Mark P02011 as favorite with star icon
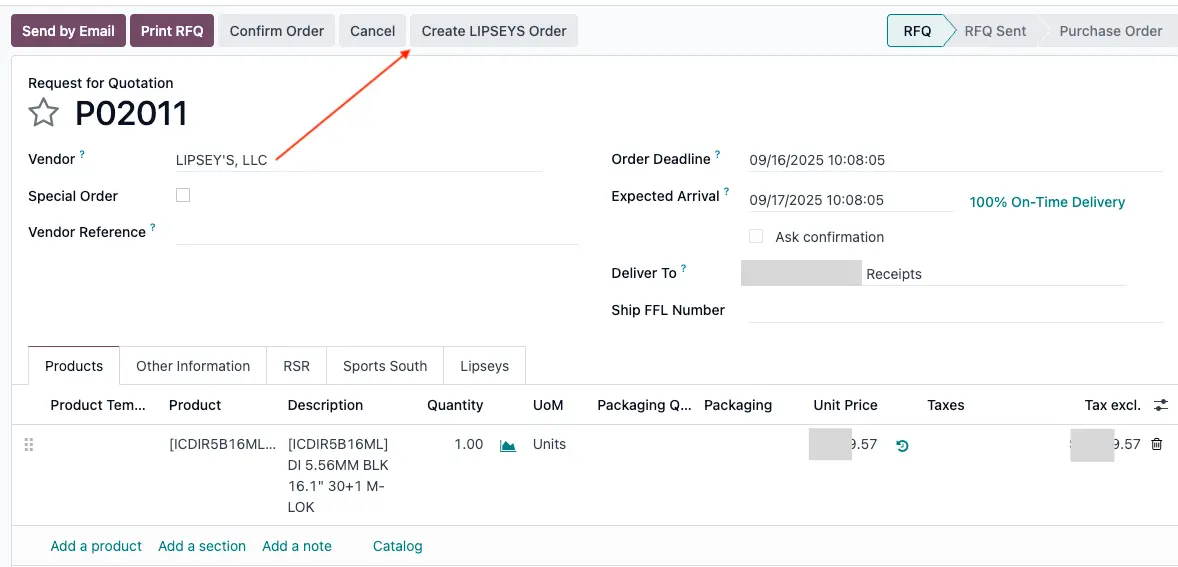 point(43,113)
